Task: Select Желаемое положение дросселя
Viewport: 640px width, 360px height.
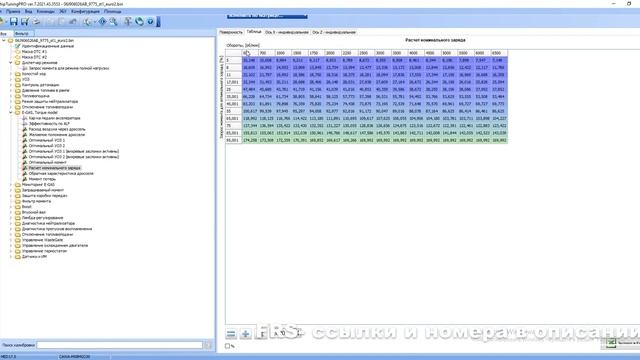Action: coord(57,135)
